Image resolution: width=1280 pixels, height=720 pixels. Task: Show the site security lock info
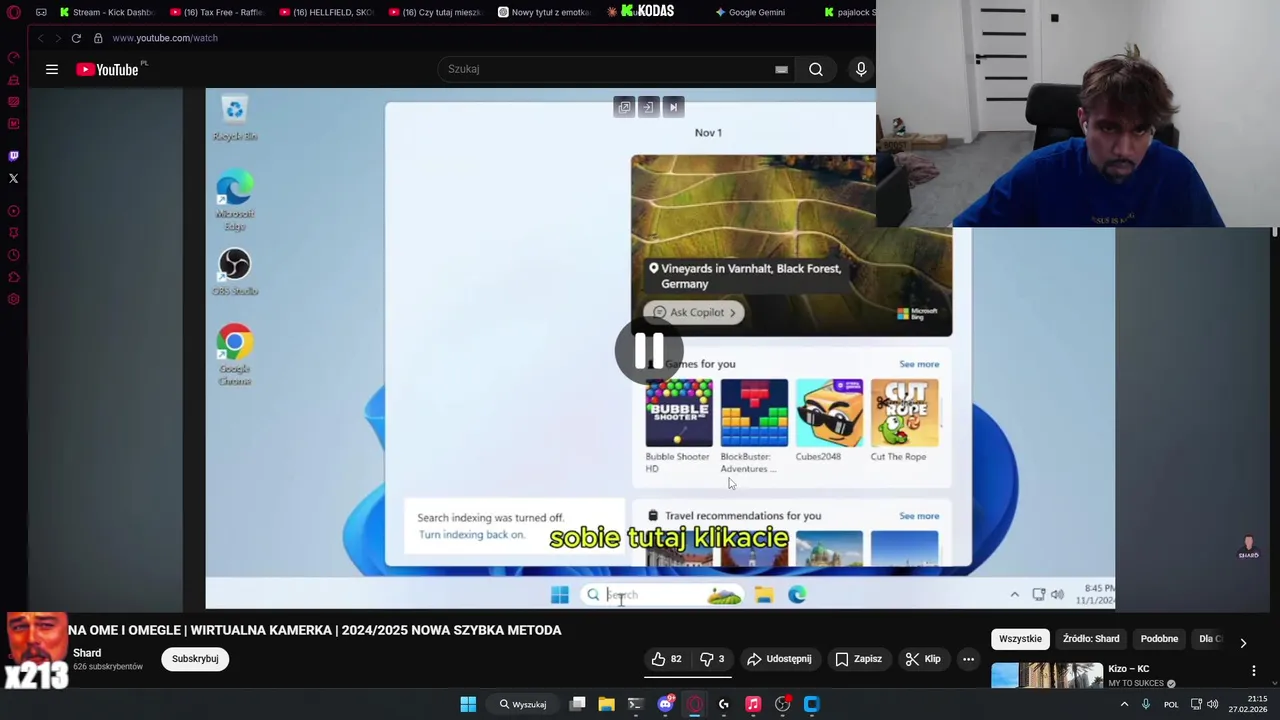pyautogui.click(x=98, y=38)
